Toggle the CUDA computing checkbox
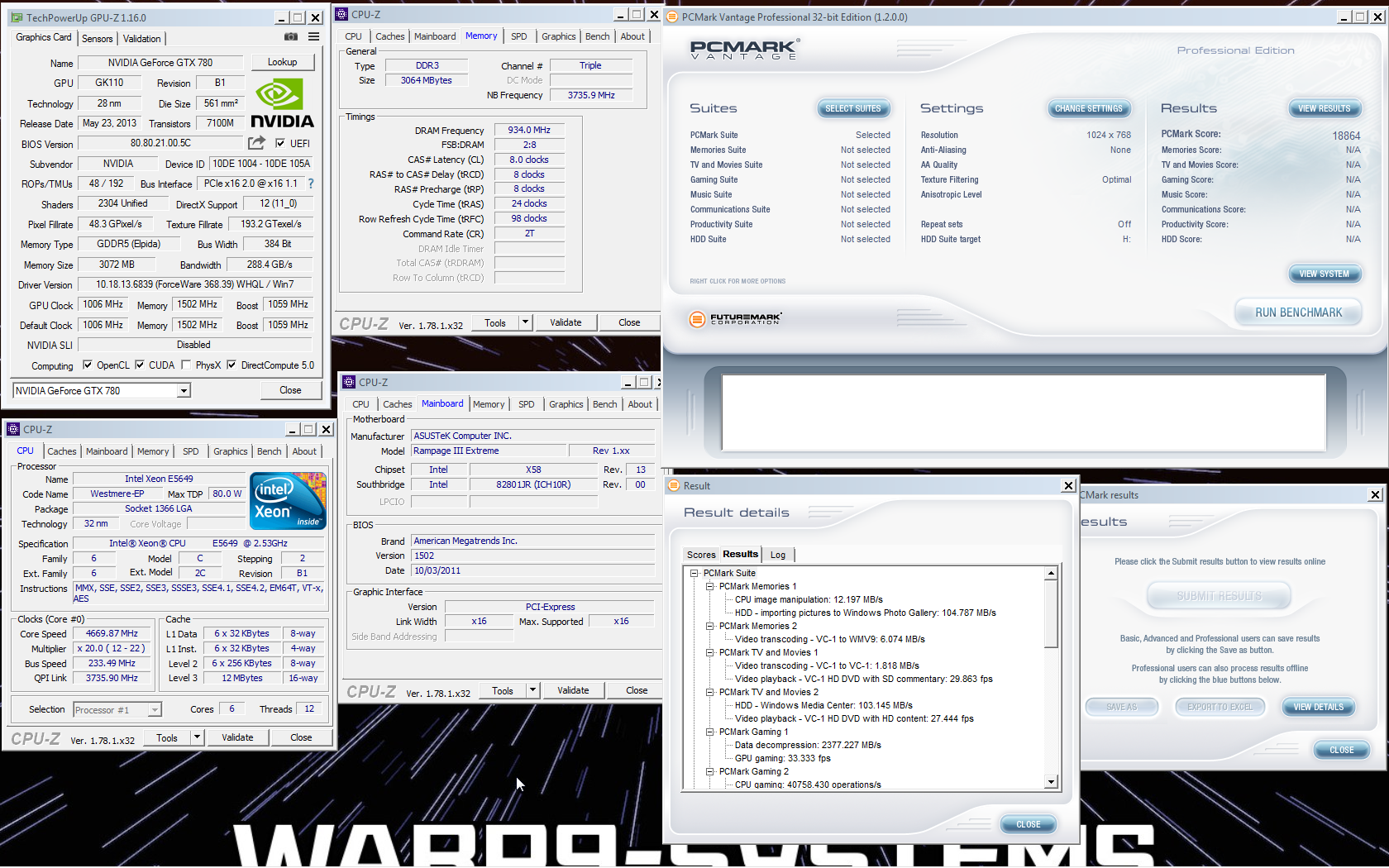 (140, 365)
